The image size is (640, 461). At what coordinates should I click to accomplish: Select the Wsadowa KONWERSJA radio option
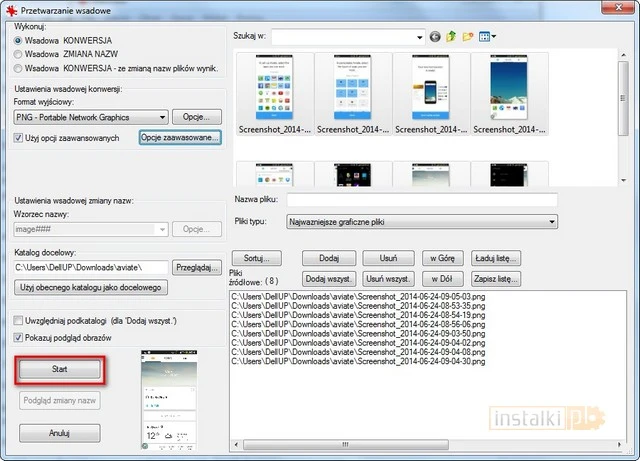19,40
